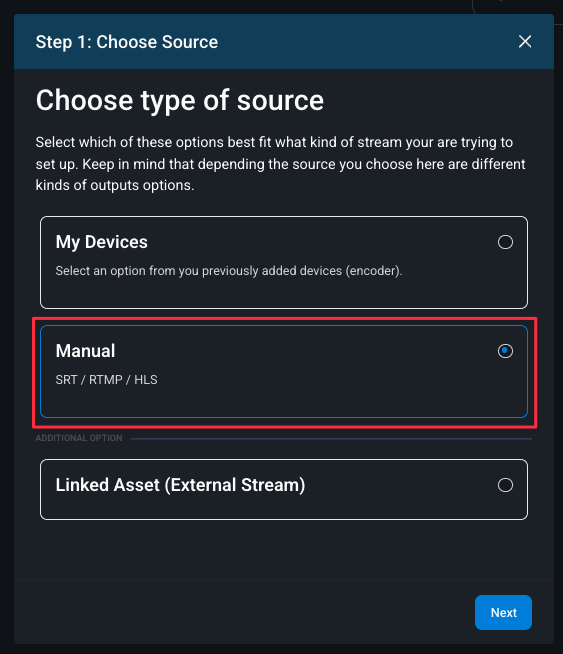
Task: Click the dark backdrop outside the dialog
Action: [x=6, y=334]
